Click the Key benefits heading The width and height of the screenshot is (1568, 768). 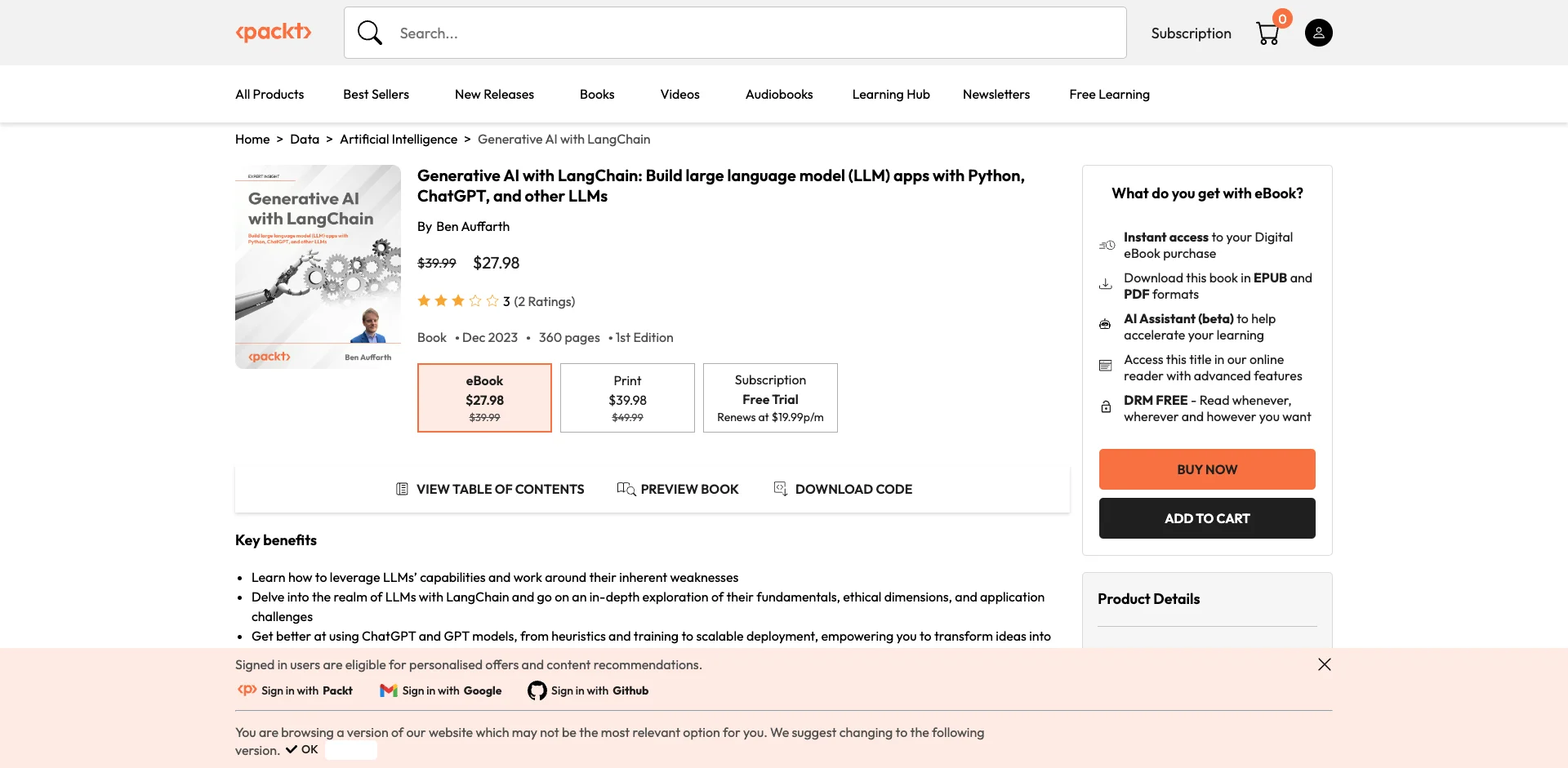click(276, 539)
